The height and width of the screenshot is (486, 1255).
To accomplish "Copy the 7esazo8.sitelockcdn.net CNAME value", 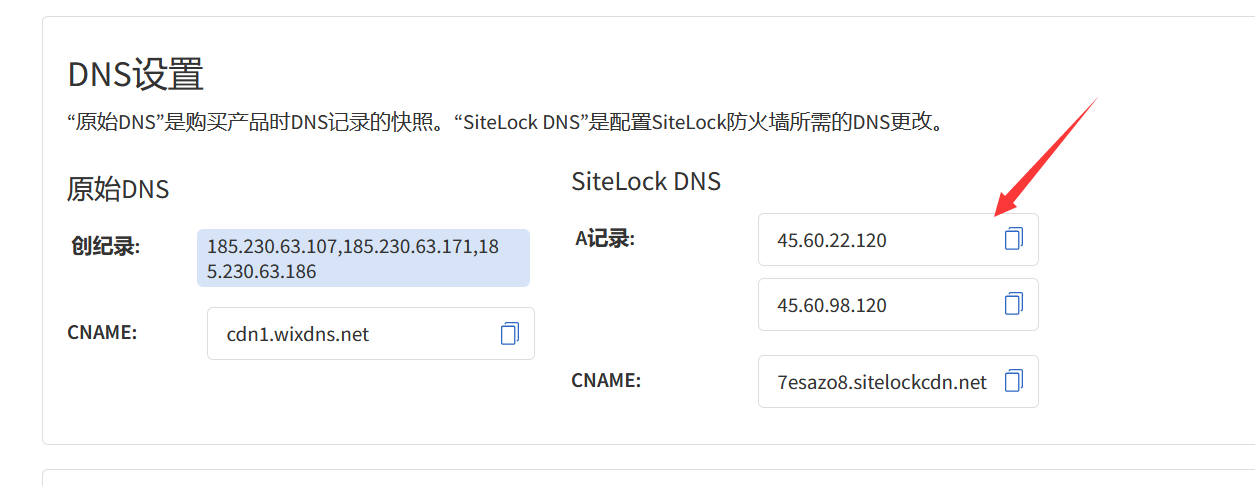I will pos(1013,381).
